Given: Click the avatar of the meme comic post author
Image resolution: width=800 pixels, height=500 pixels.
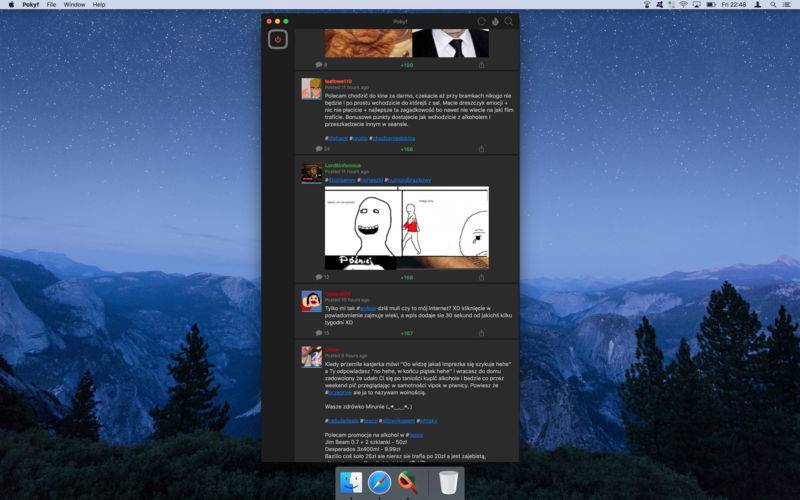Looking at the screenshot, I should click(x=311, y=173).
